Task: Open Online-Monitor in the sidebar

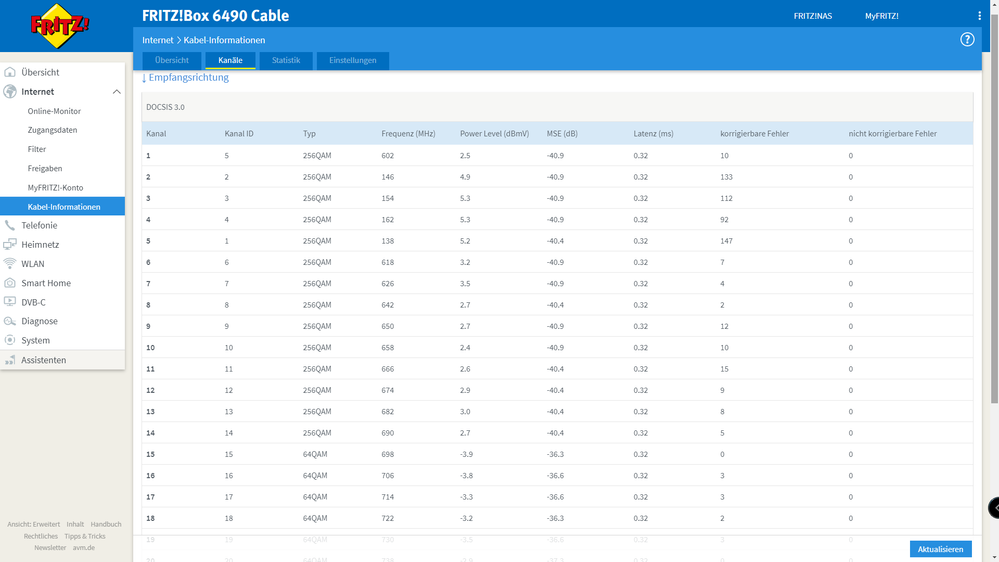Action: pyautogui.click(x=54, y=111)
